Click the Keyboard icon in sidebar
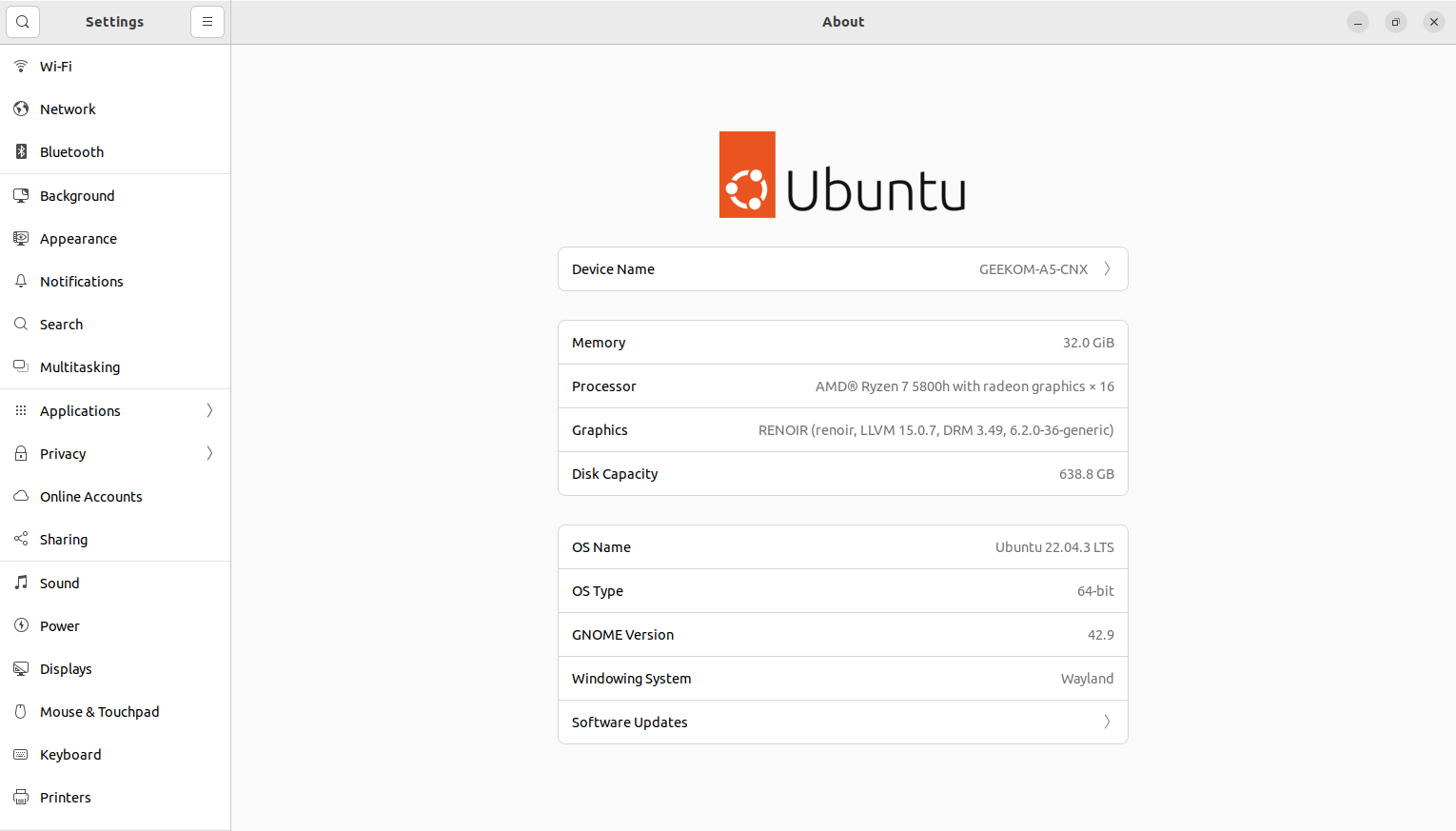 coord(21,754)
